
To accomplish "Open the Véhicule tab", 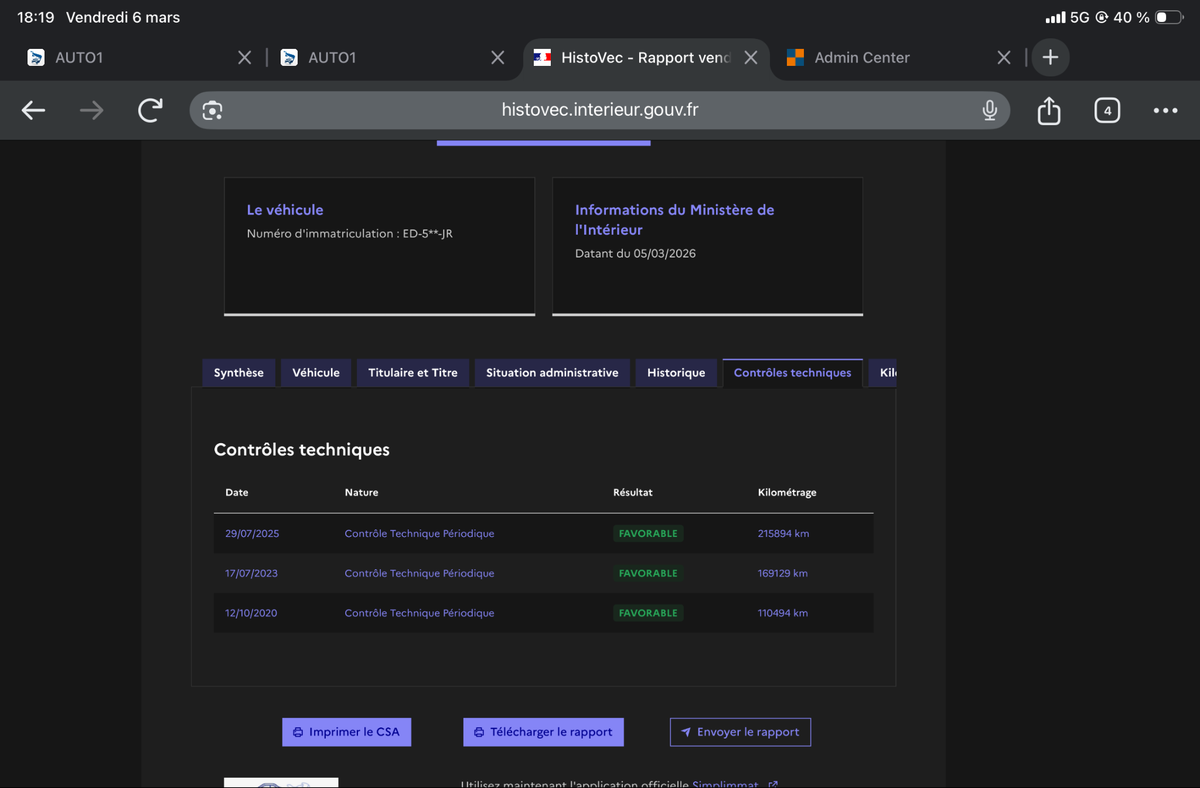I will (316, 373).
